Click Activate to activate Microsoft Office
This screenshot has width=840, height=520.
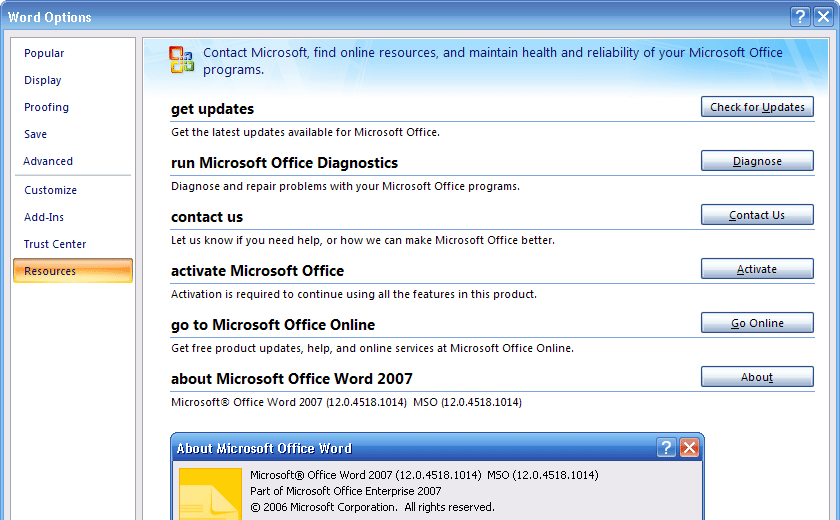(x=757, y=269)
